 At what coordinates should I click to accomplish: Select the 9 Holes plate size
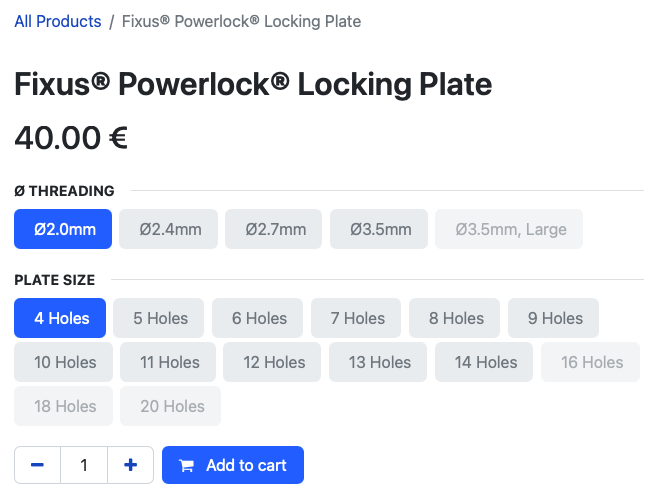click(553, 318)
